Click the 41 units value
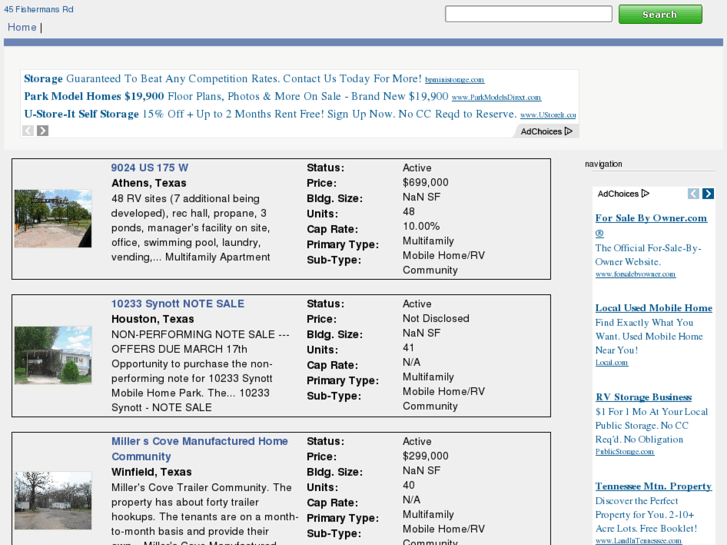Image resolution: width=727 pixels, height=545 pixels. (x=408, y=347)
